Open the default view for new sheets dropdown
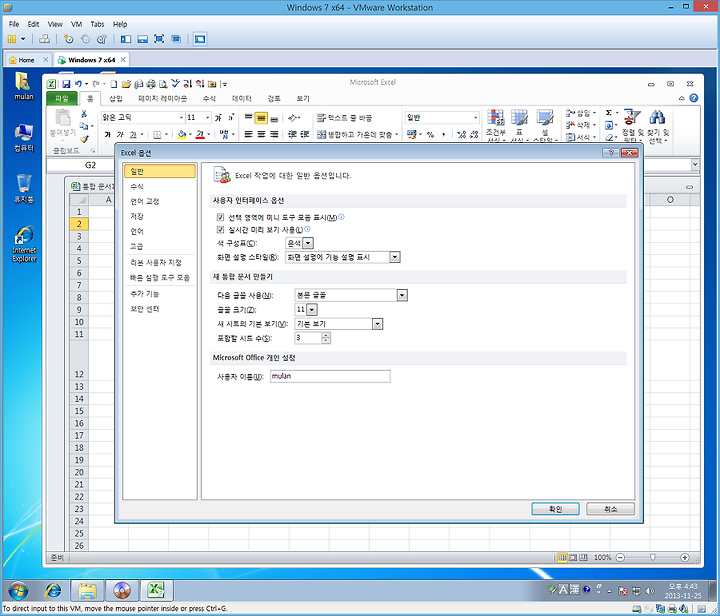 (x=377, y=324)
